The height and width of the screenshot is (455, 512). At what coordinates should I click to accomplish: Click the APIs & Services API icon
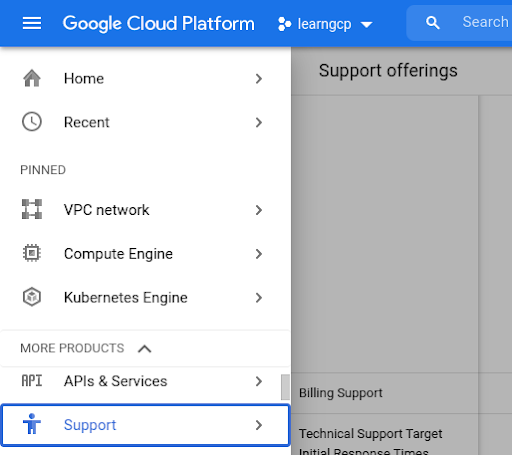coord(32,380)
